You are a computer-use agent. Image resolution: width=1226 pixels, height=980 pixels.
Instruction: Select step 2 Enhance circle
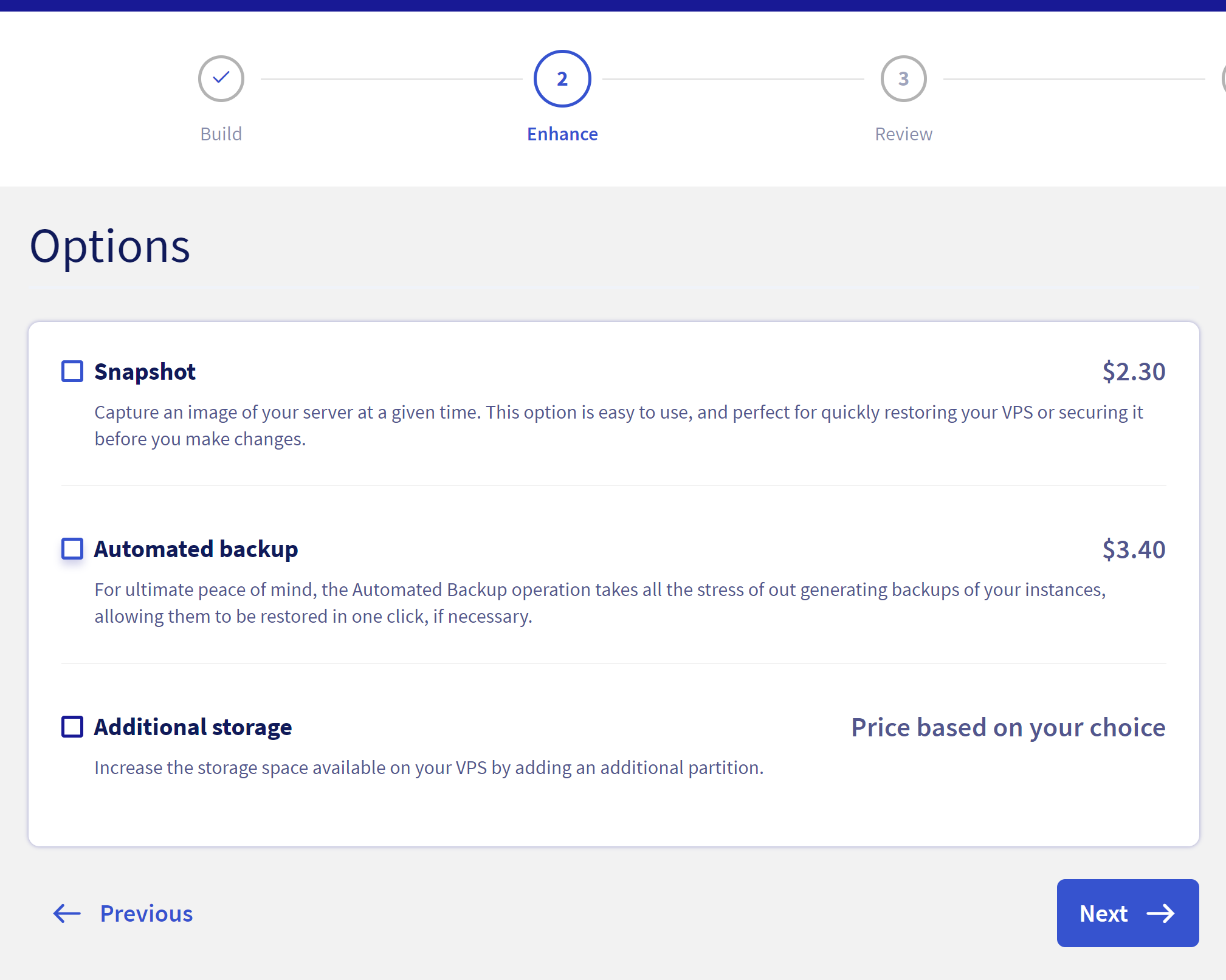(562, 79)
